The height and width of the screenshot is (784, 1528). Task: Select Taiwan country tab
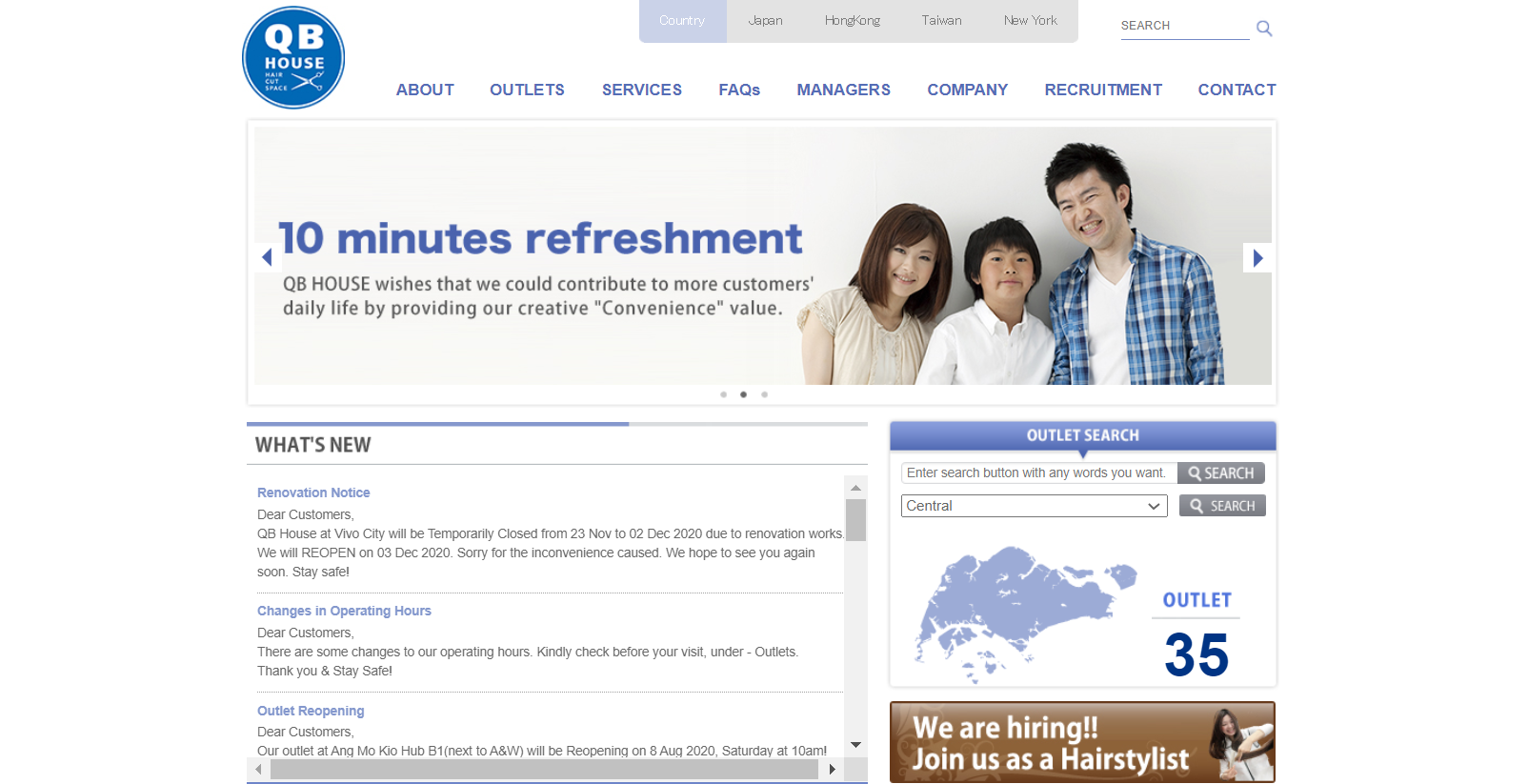[x=941, y=20]
